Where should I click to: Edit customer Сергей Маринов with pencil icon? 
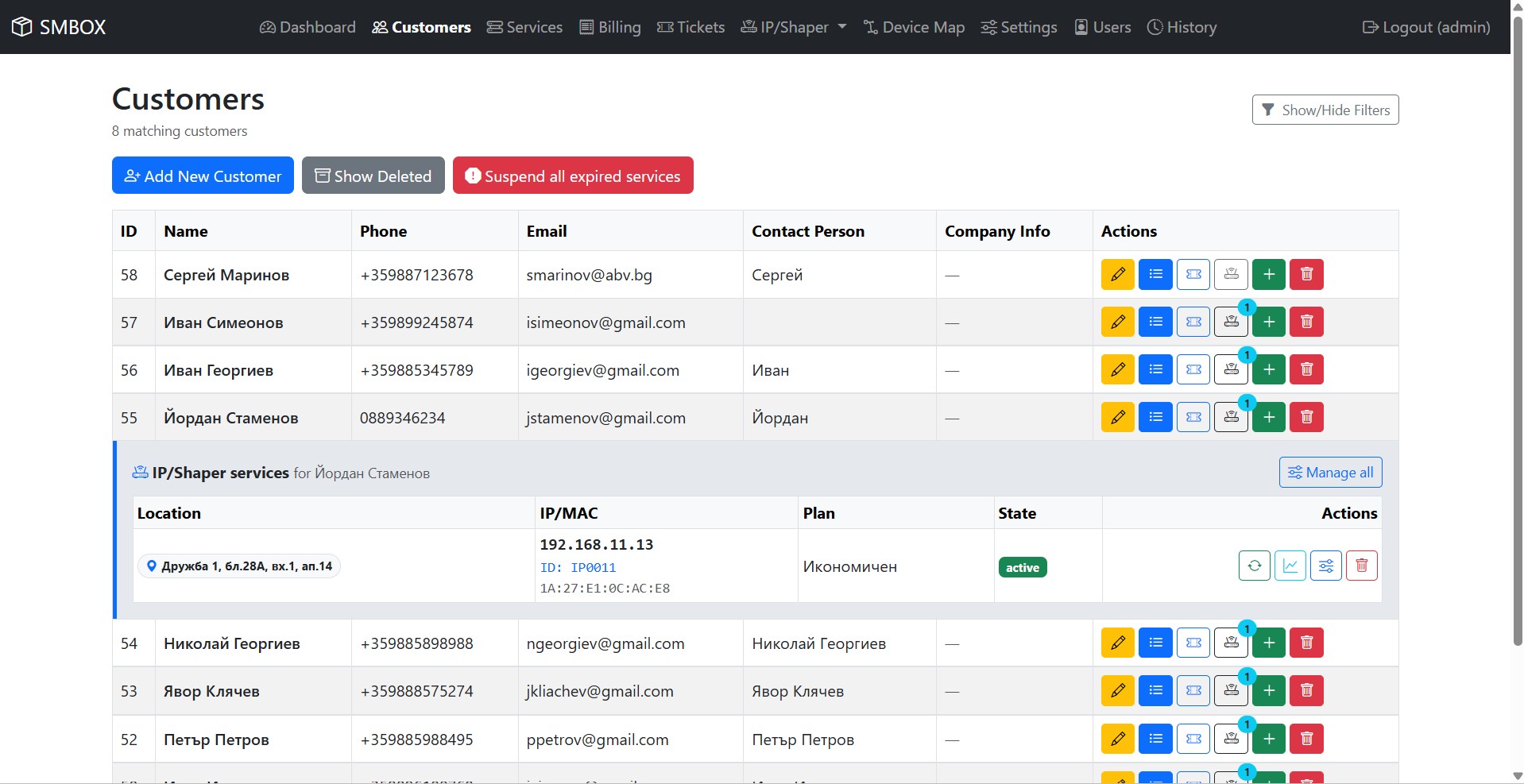pos(1117,274)
